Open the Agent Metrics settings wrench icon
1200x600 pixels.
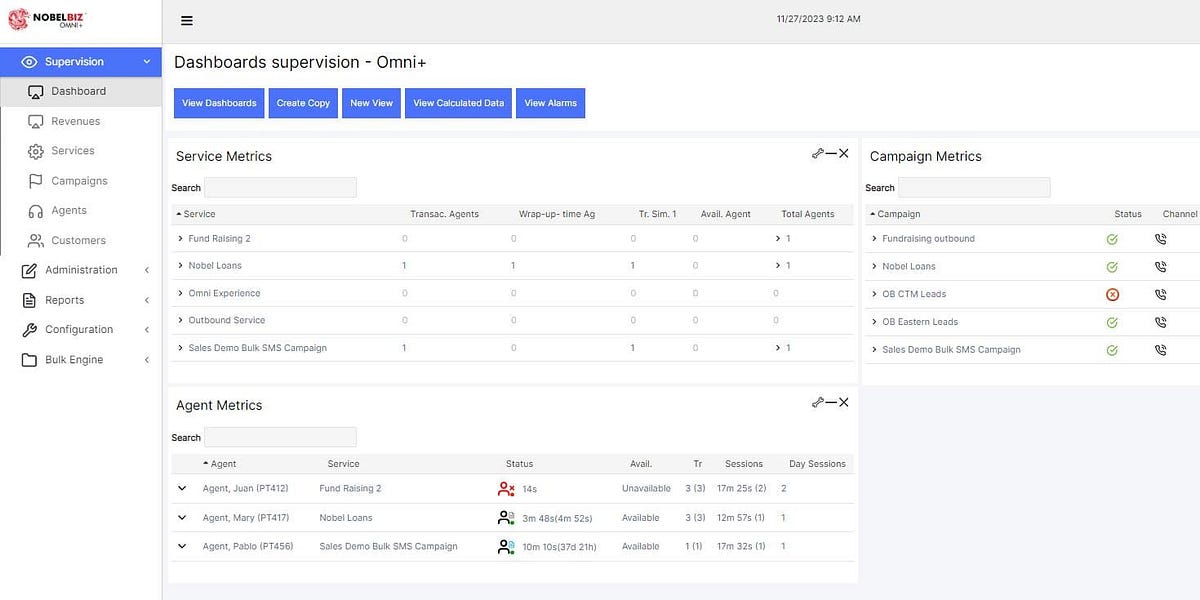(x=817, y=402)
